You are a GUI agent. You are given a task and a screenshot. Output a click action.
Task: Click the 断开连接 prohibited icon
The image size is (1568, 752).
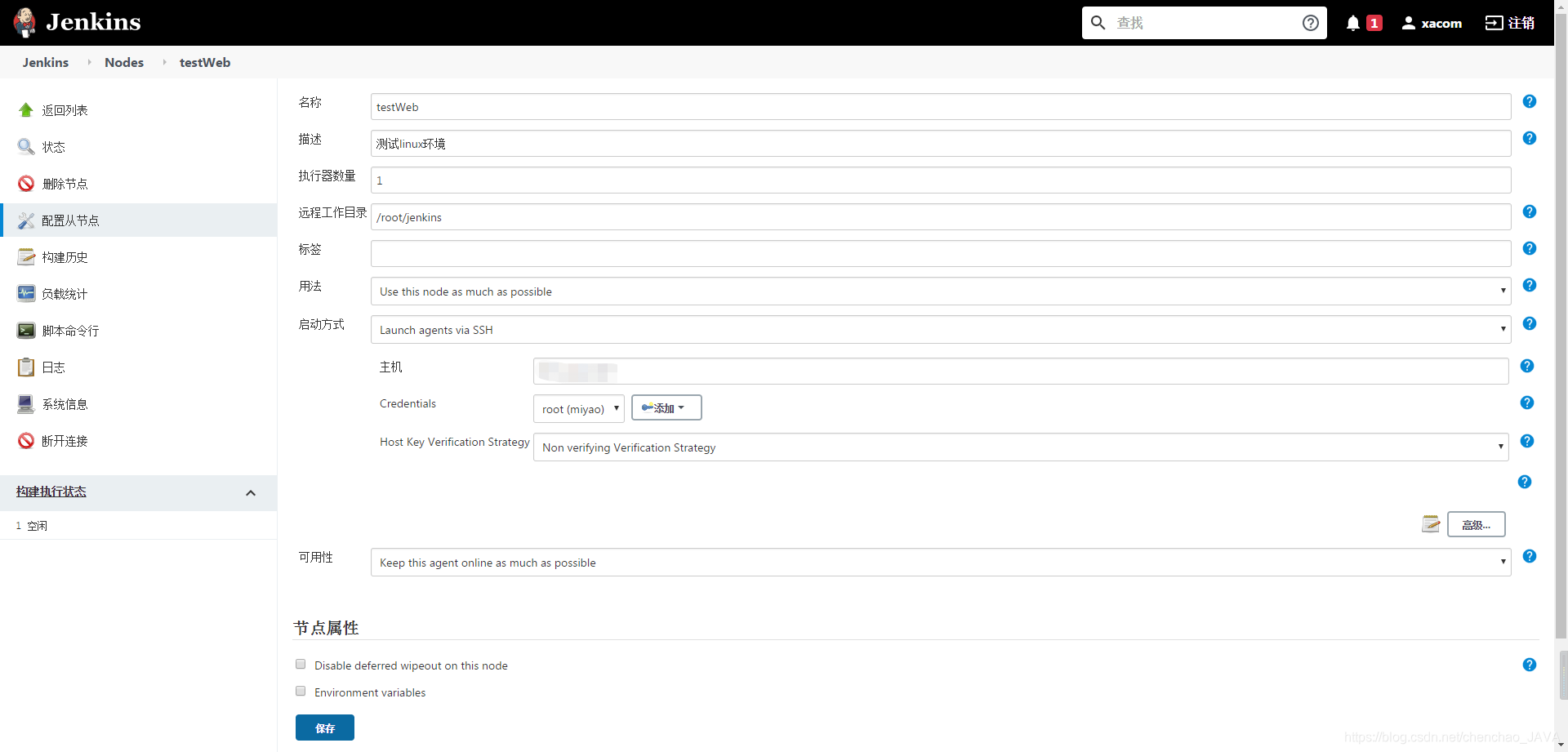(26, 441)
